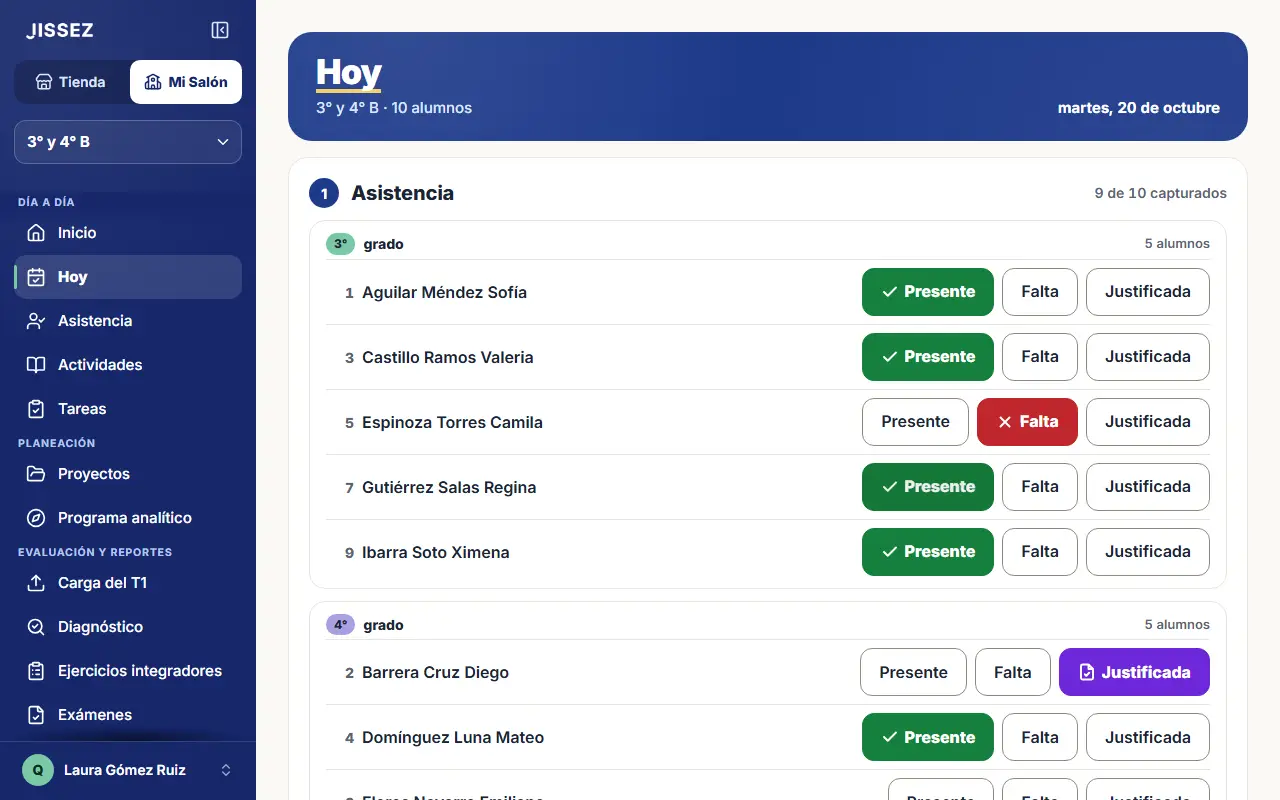The image size is (1280, 800).
Task: Expand the user menu chevrons by Laura Gómez Ruiz
Action: pos(226,770)
